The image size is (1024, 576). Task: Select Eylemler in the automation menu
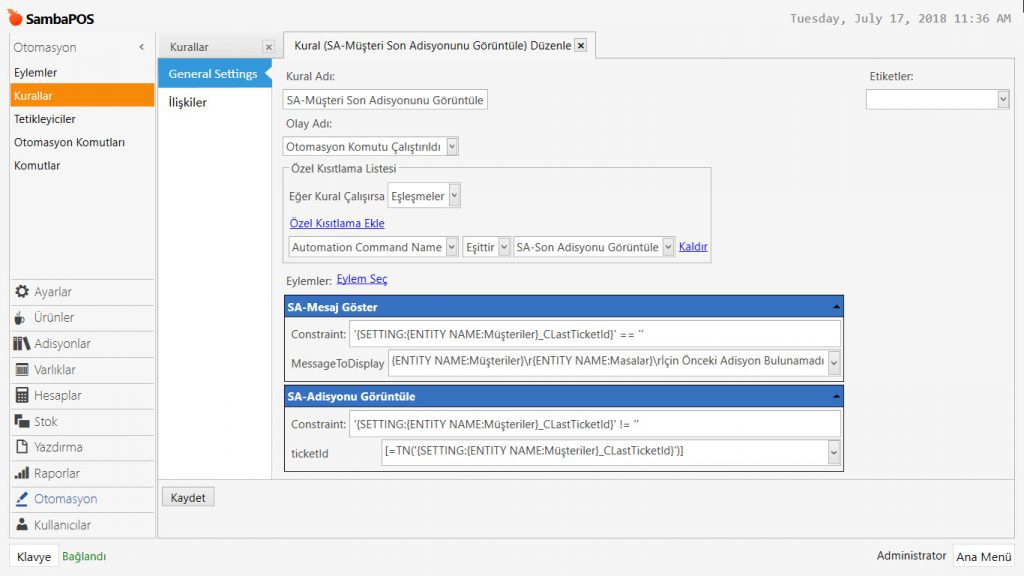coord(36,73)
